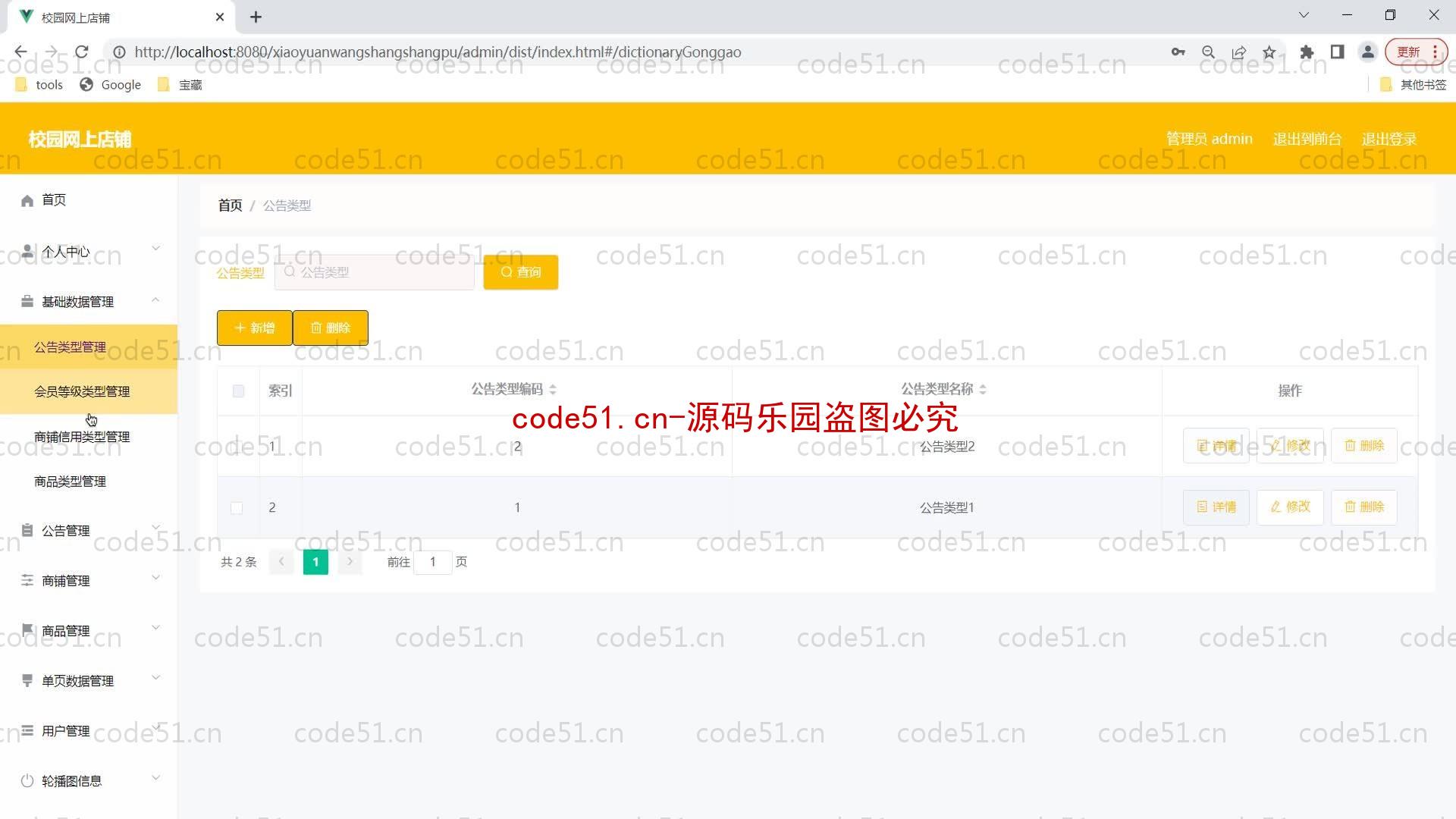Open 详情 for 公告类型1
This screenshot has width=1456, height=819.
[x=1216, y=507]
